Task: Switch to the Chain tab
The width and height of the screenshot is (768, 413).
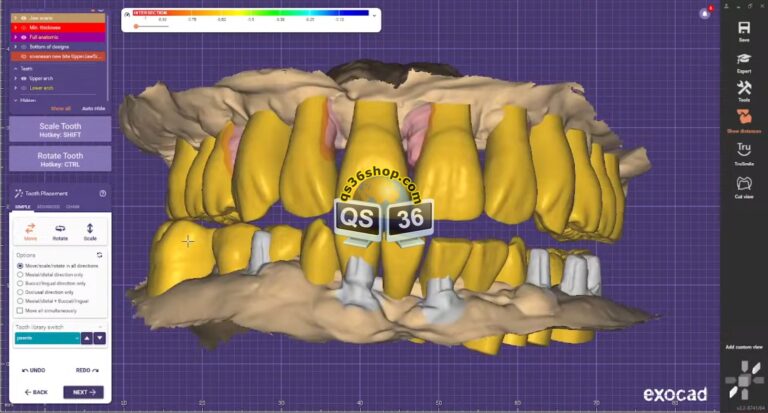Action: tap(73, 207)
